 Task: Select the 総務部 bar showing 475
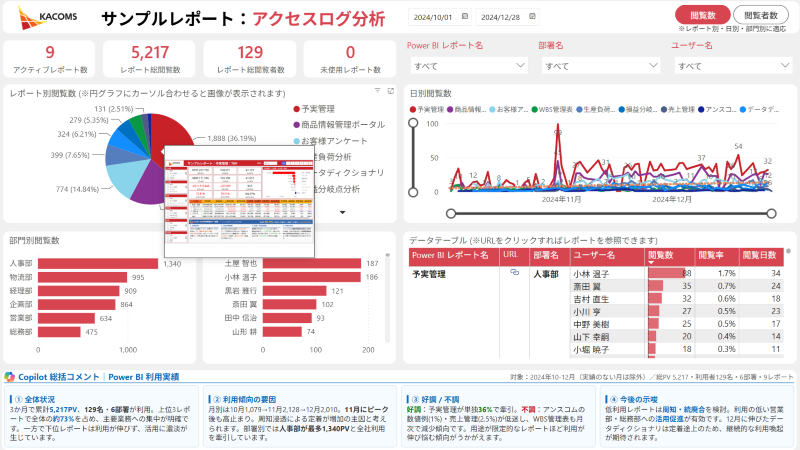point(59,332)
